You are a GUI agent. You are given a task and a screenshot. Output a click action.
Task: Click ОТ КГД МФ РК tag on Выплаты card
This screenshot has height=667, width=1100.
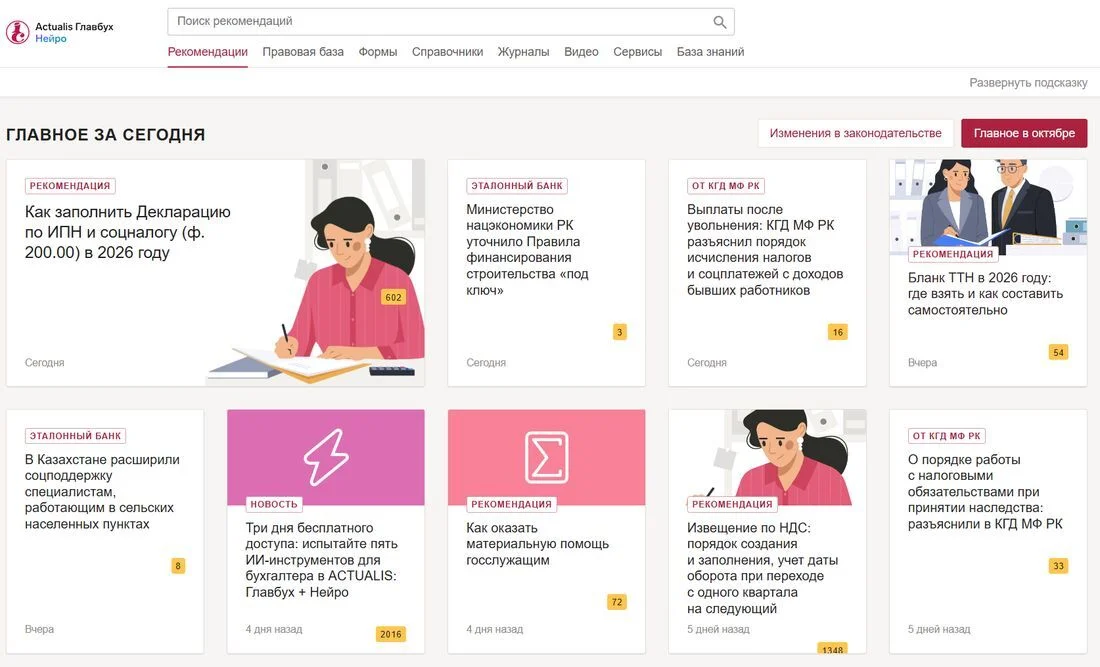[x=726, y=186]
